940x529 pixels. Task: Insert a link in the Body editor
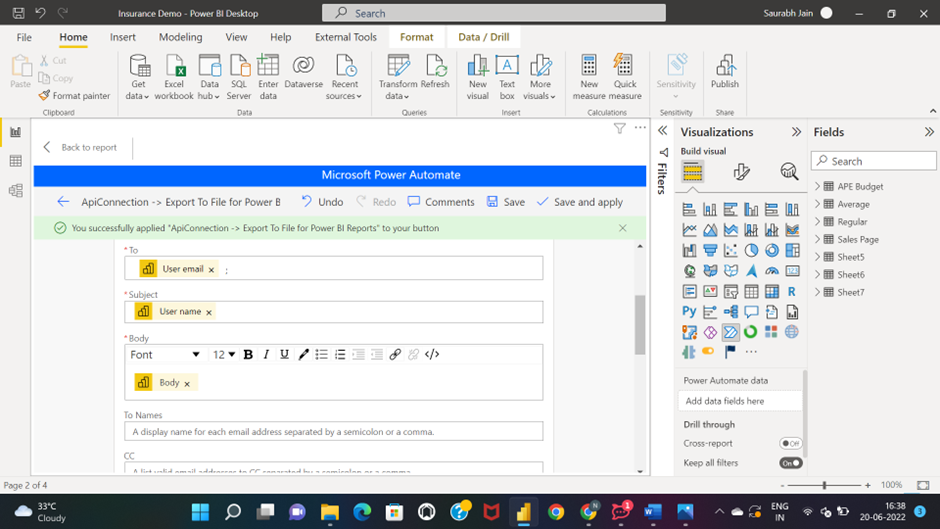click(x=394, y=354)
